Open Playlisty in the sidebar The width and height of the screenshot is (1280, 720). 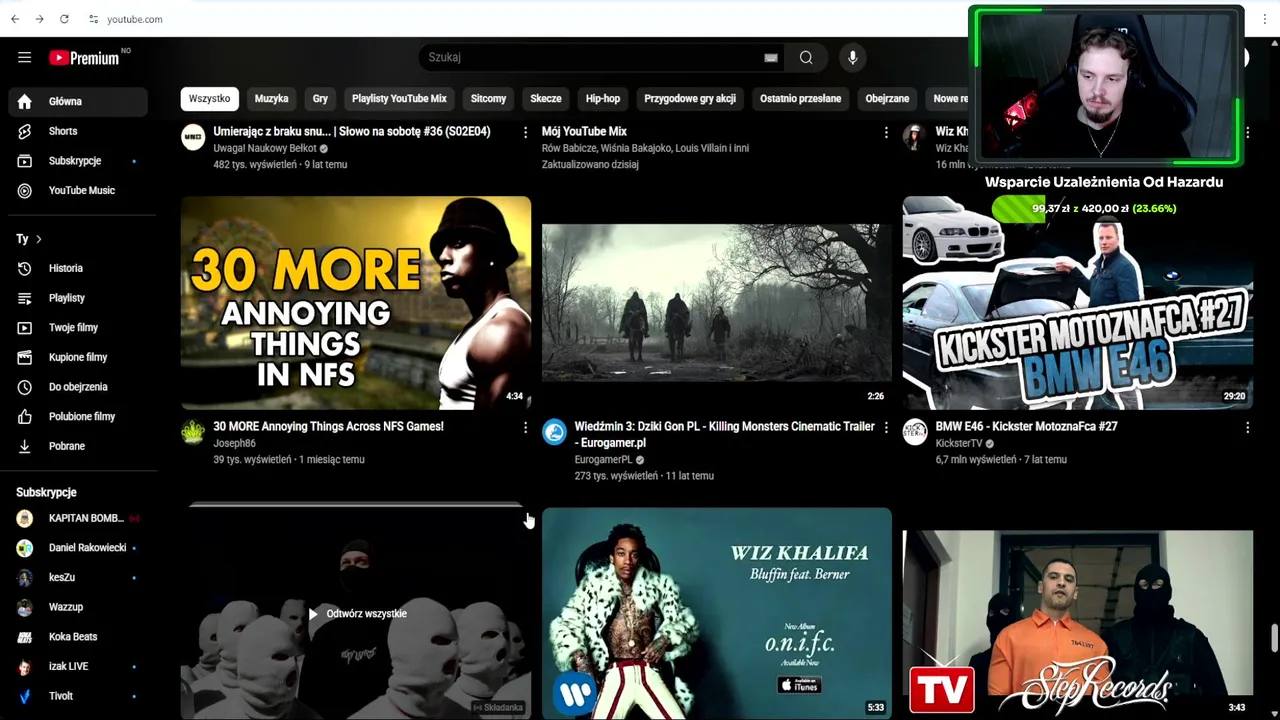78,298
